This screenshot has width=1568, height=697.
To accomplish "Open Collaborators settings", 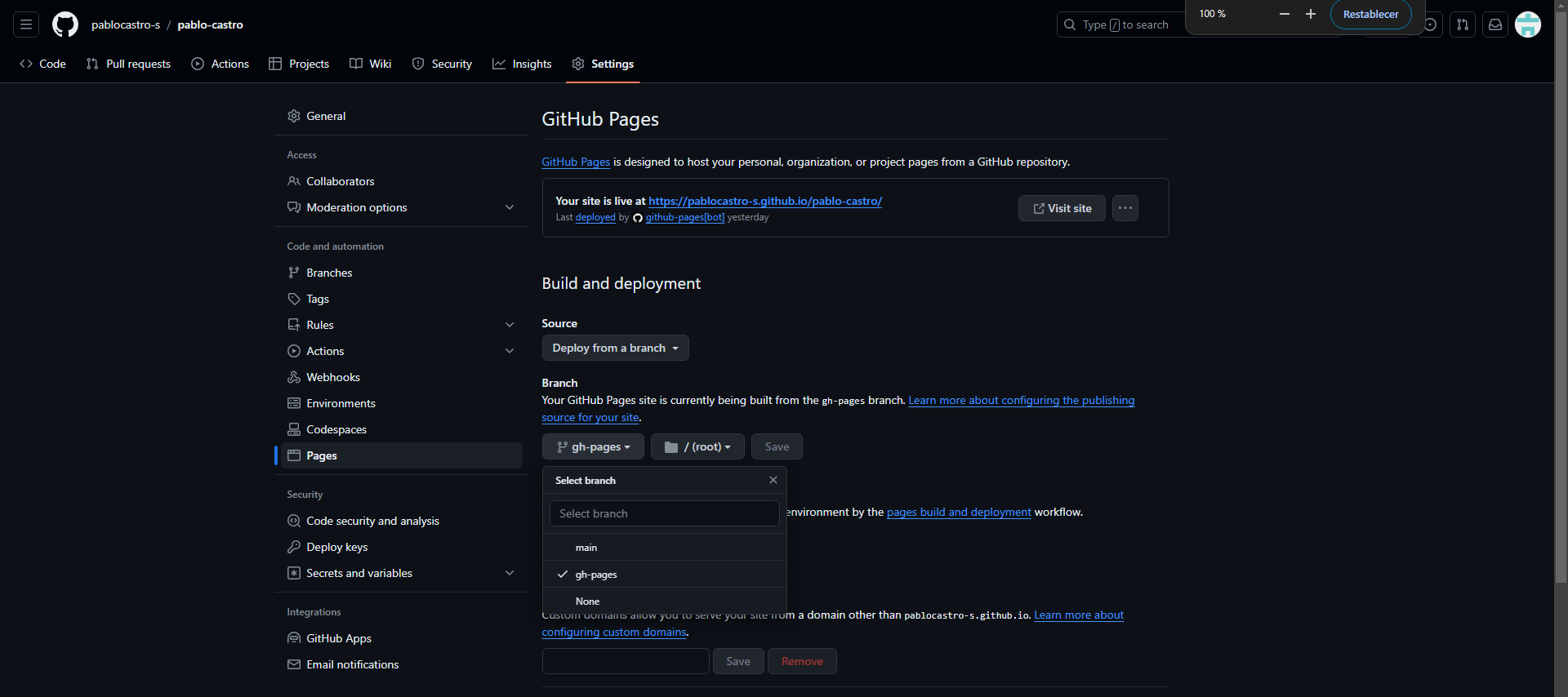I will point(402,181).
